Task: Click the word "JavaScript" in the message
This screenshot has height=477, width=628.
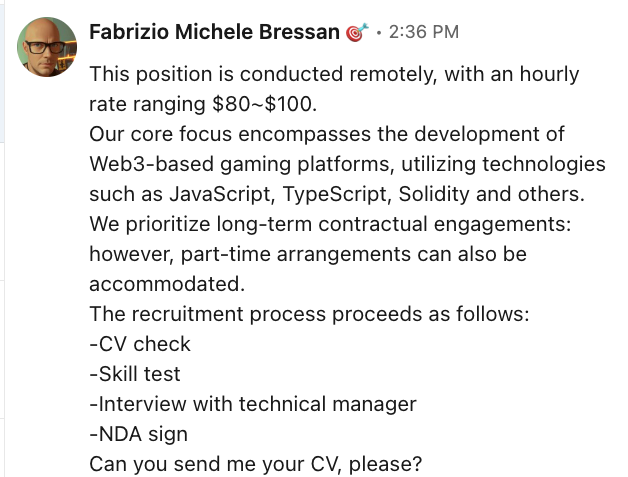Action: (196, 192)
